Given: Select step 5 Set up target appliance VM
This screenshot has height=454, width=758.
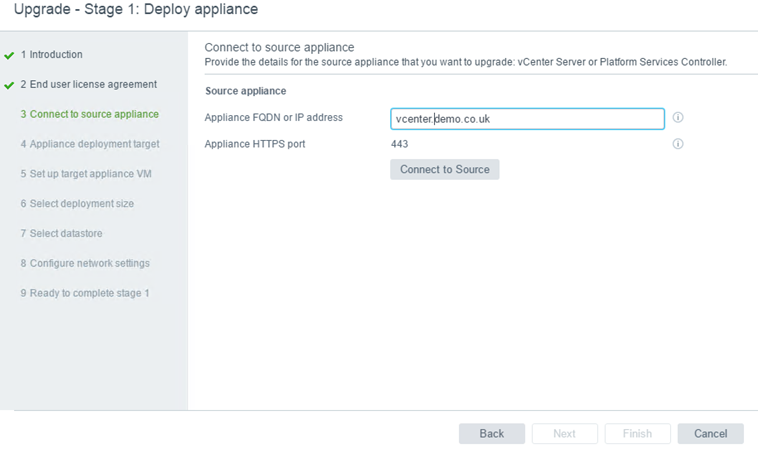Looking at the screenshot, I should tap(86, 174).
